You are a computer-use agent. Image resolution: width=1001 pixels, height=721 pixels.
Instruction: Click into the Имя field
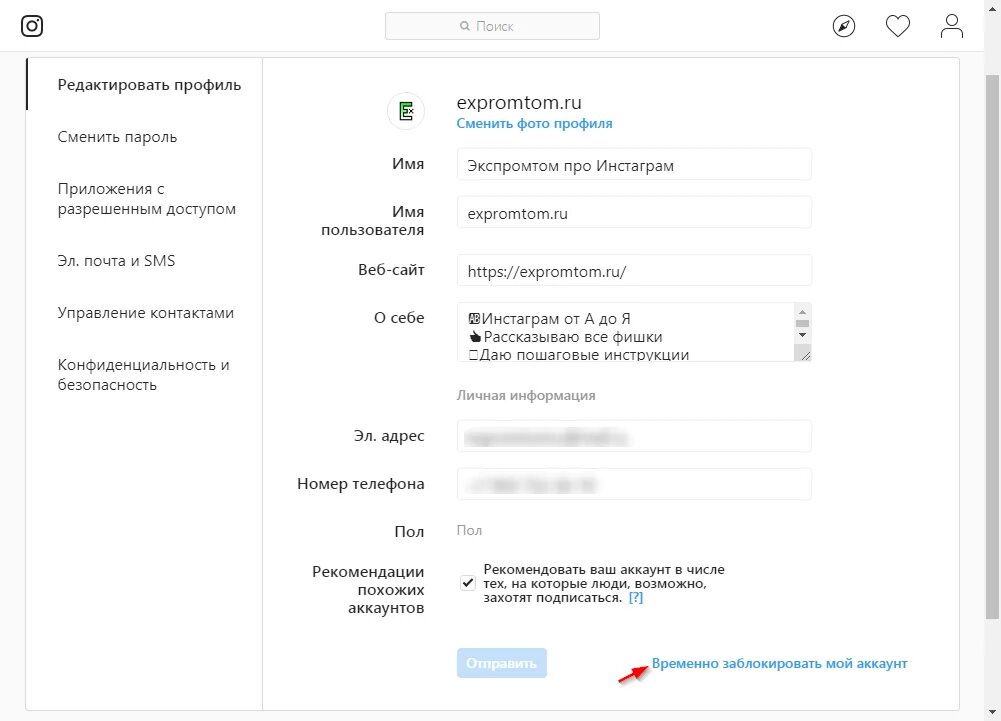pos(634,165)
